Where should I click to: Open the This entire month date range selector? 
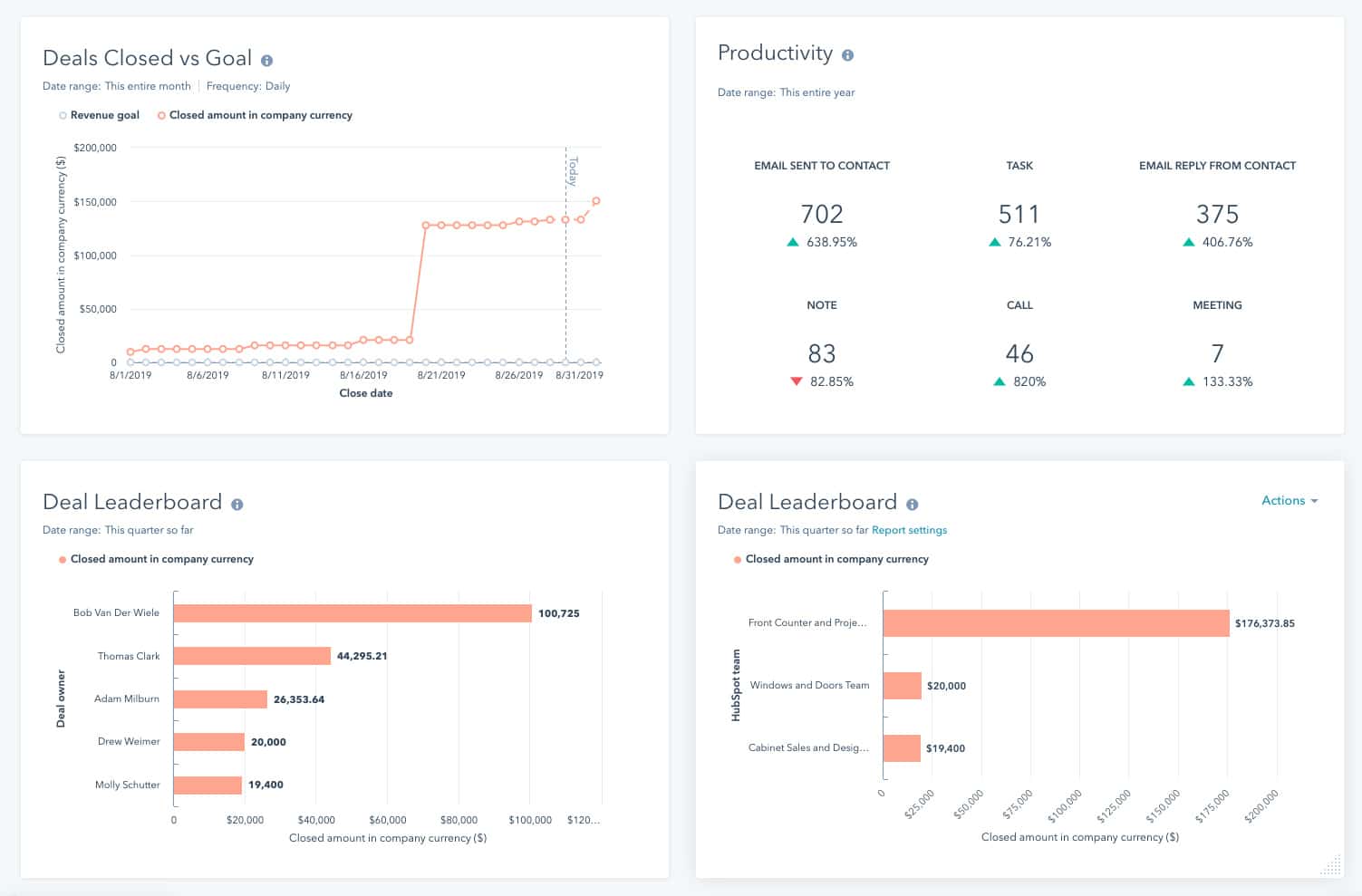pyautogui.click(x=147, y=86)
